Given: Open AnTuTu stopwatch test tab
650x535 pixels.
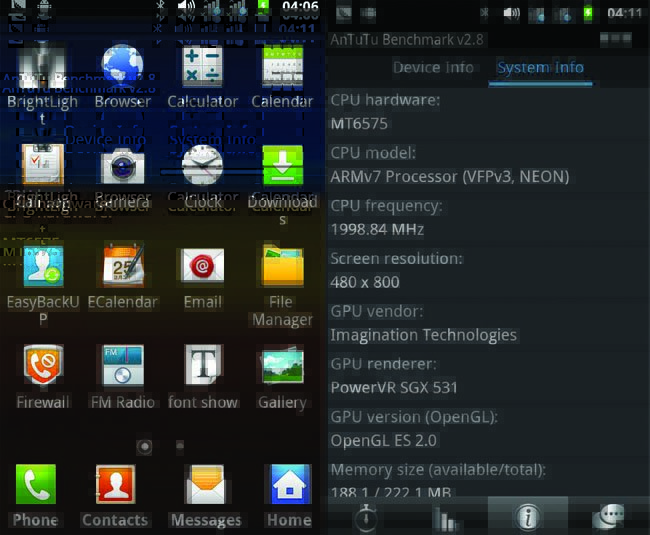Looking at the screenshot, I should pos(366,517).
